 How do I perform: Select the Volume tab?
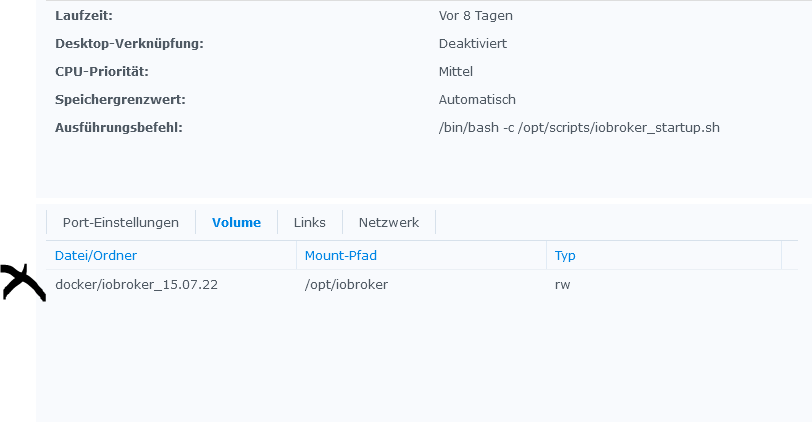tap(236, 222)
